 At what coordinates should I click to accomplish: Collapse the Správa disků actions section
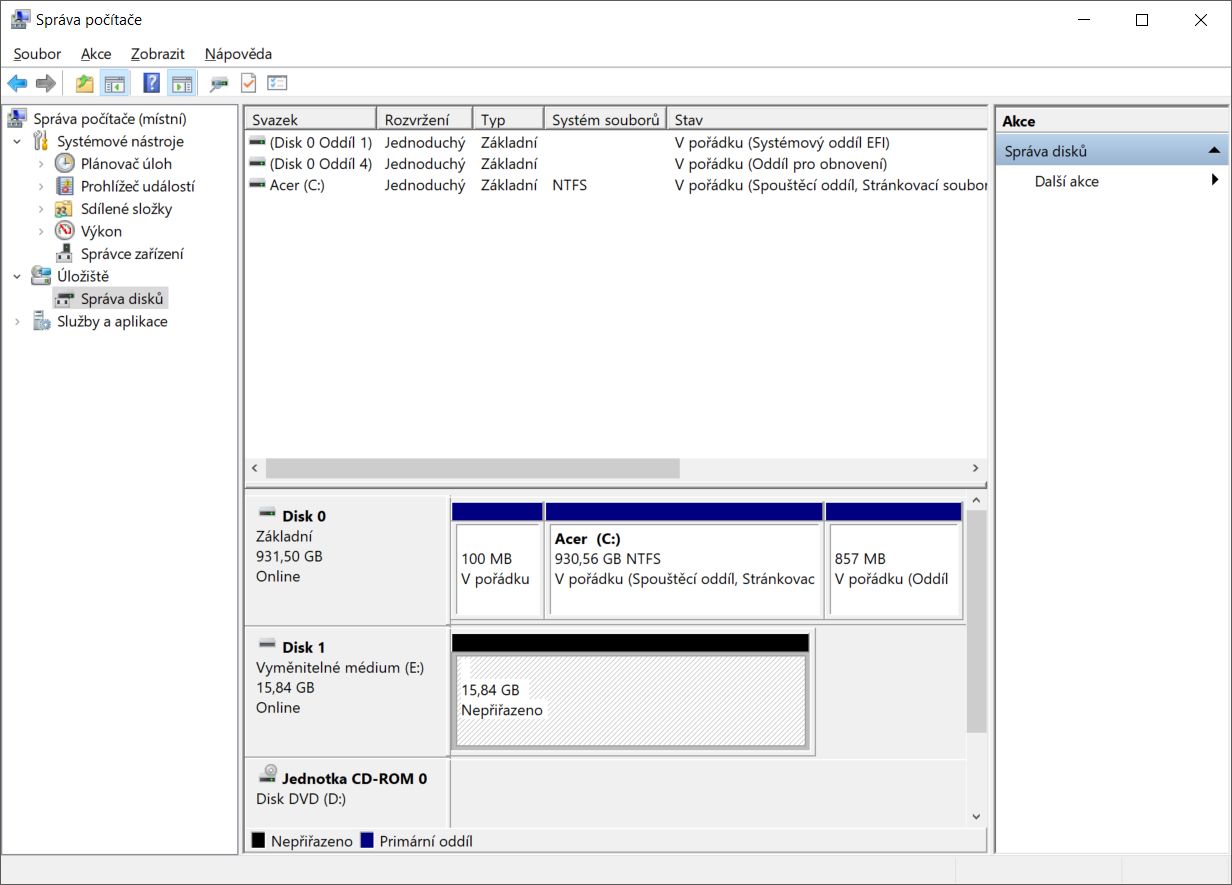click(1214, 151)
